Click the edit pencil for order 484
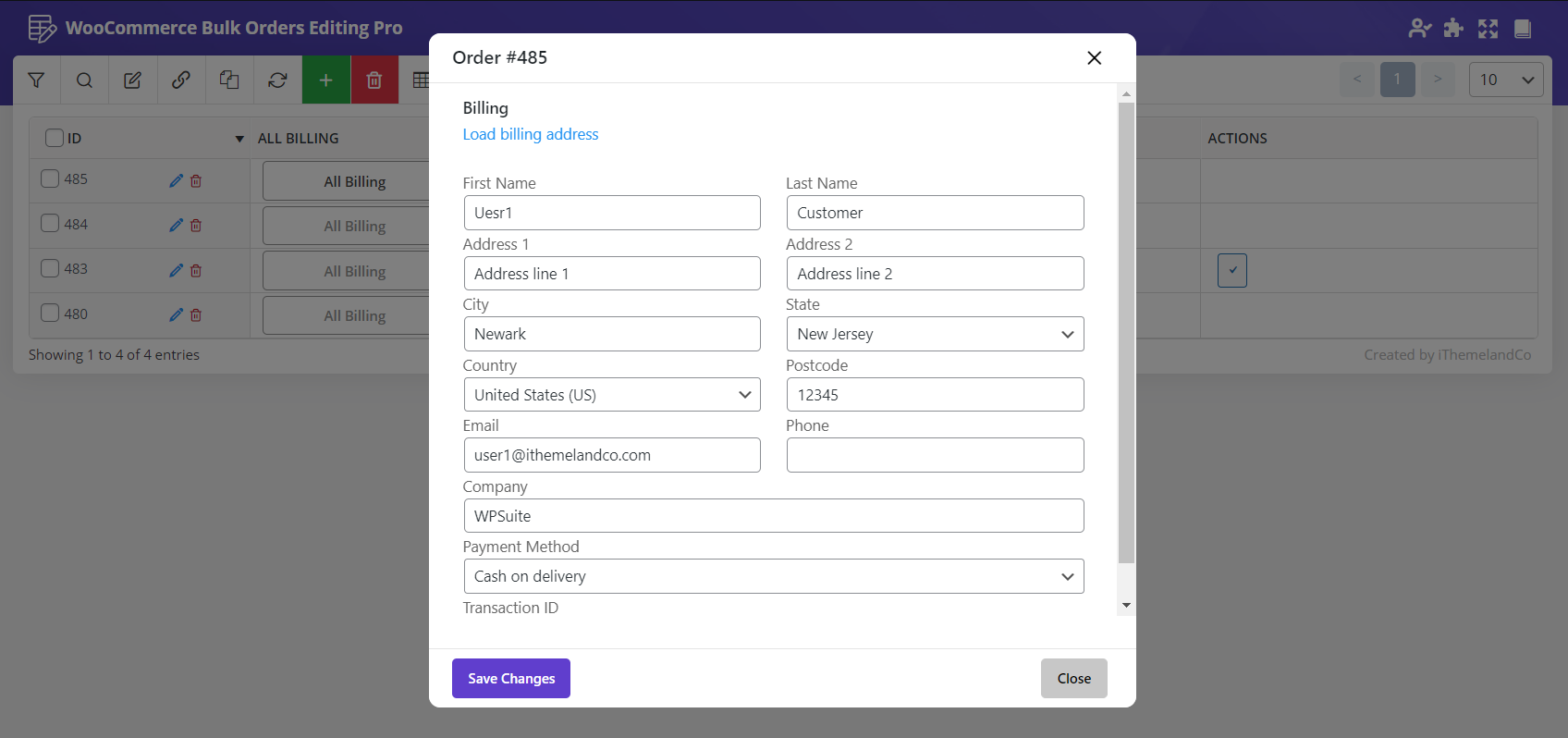 coord(176,226)
